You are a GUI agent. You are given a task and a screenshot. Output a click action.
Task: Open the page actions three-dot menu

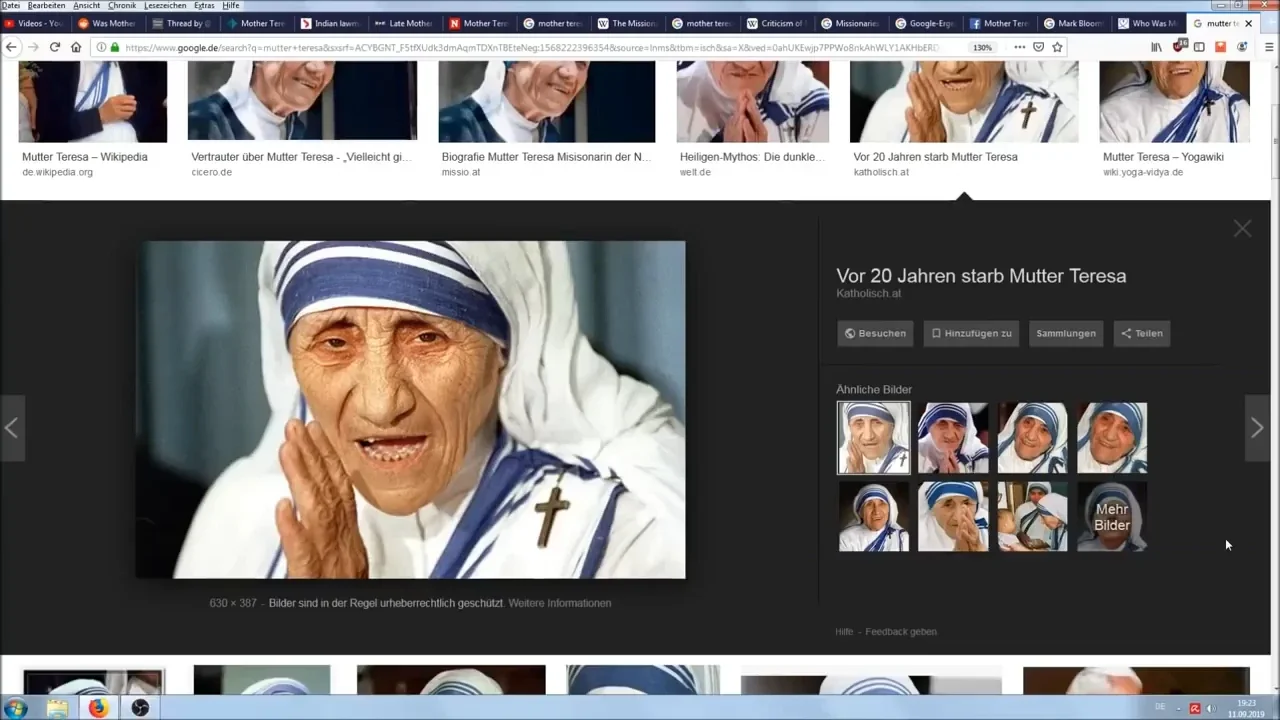[x=1019, y=47]
